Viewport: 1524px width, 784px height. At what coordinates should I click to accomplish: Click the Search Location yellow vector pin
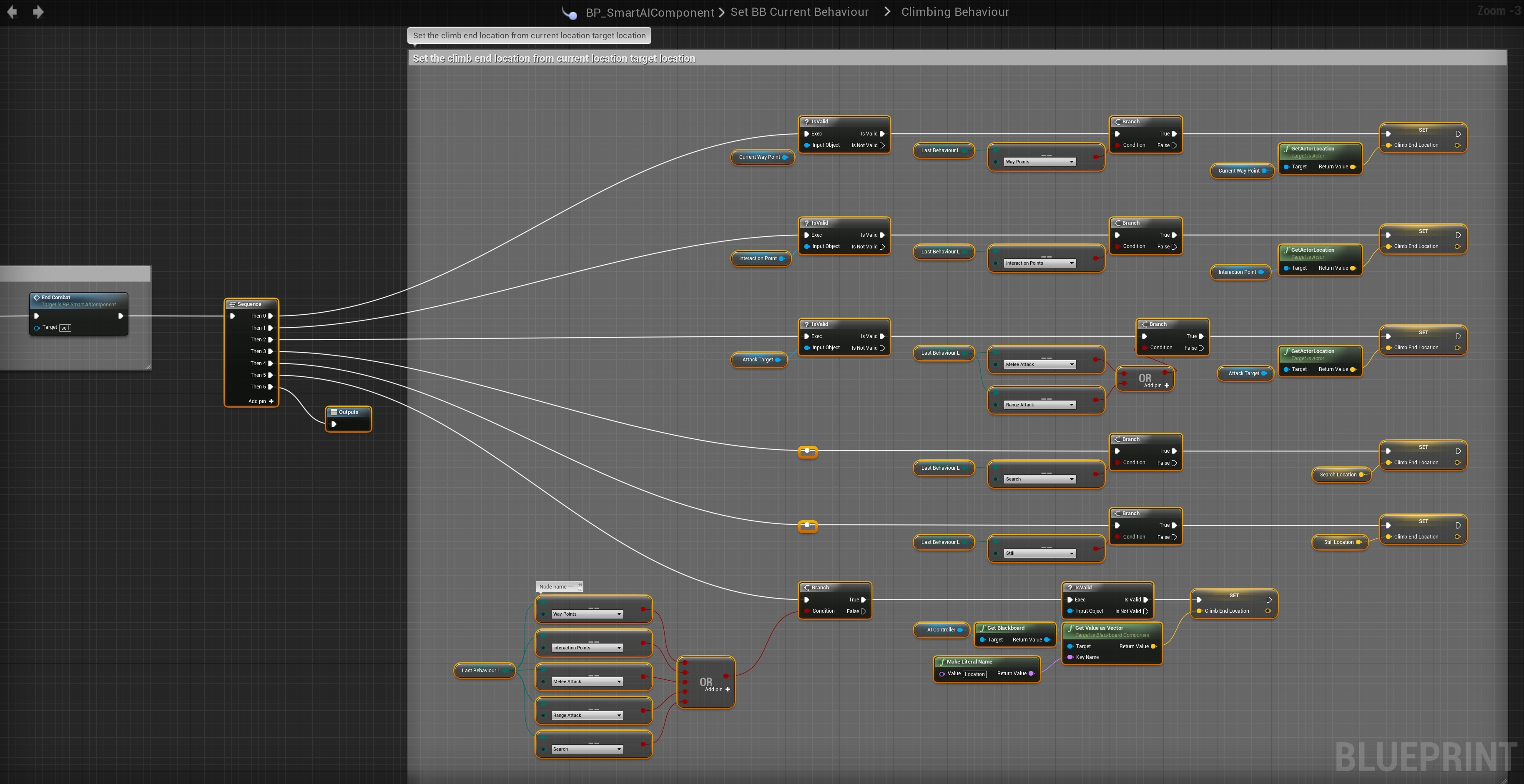click(1362, 475)
